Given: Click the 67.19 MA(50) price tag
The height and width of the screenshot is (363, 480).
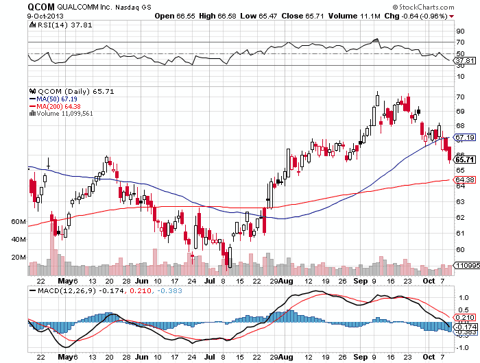Looking at the screenshot, I should [465, 137].
